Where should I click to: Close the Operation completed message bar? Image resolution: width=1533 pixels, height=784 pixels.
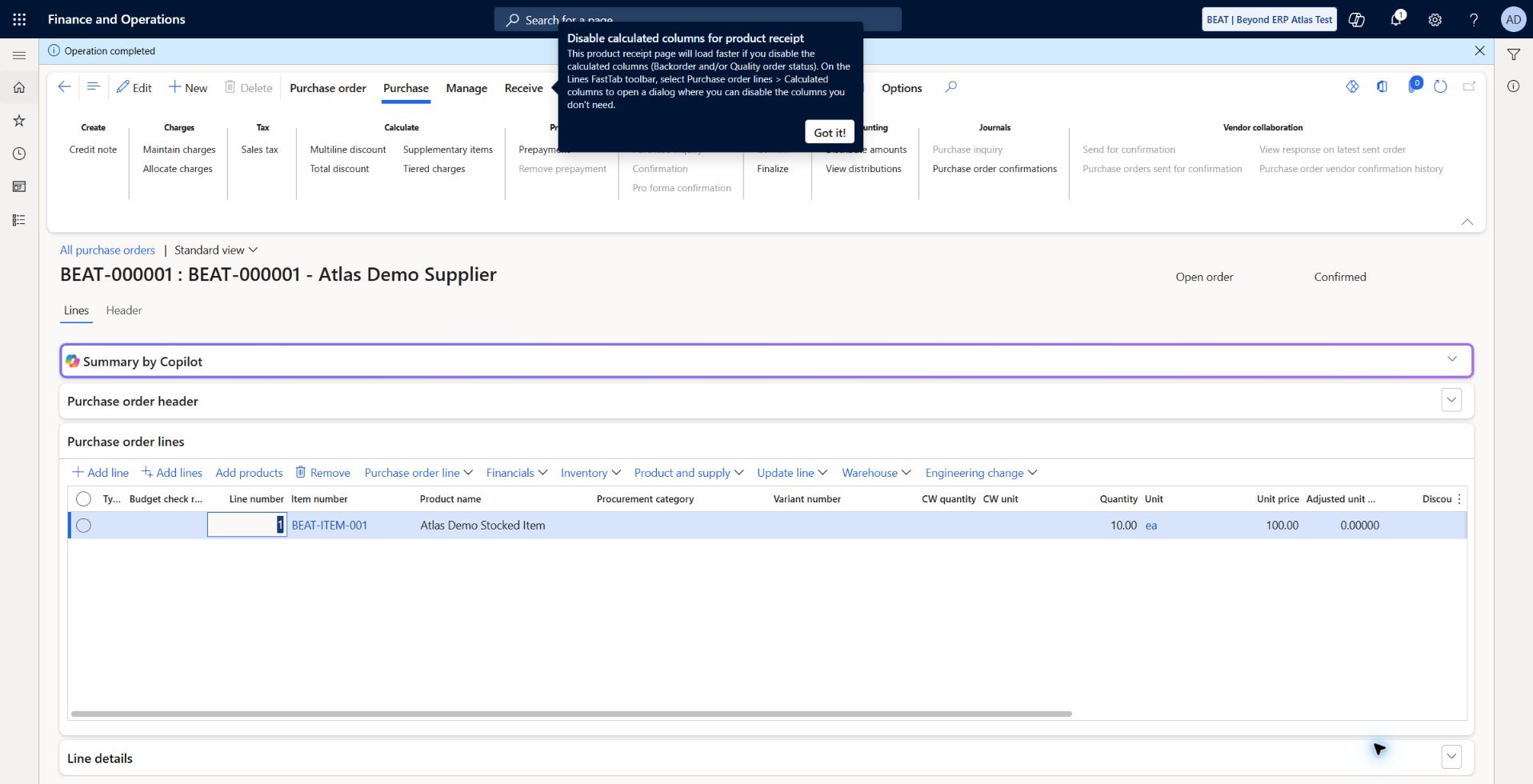pos(1479,50)
